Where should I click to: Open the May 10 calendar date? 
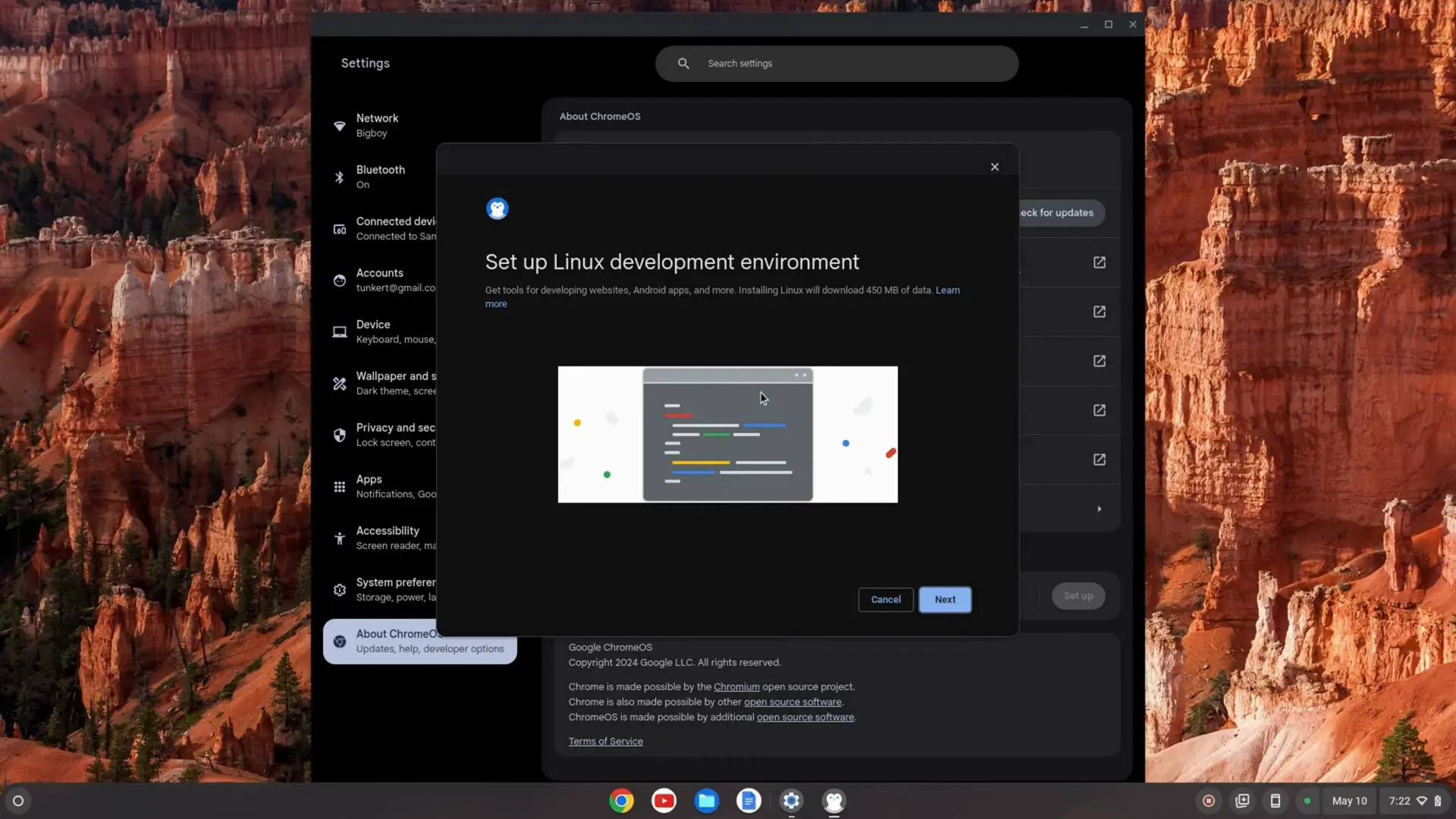coord(1350,801)
